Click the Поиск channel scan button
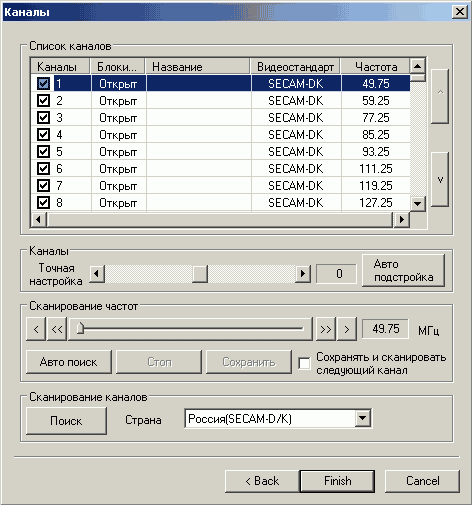 click(x=66, y=421)
